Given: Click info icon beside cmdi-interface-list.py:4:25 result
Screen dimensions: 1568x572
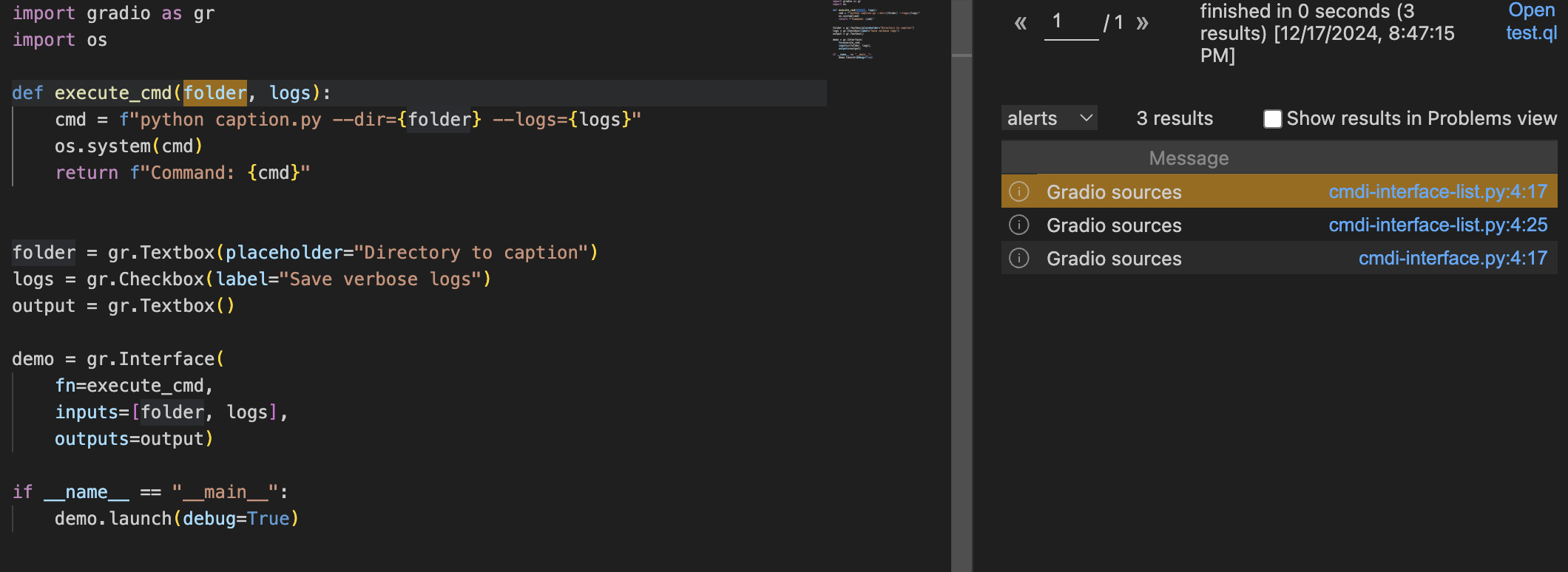Looking at the screenshot, I should [1019, 225].
